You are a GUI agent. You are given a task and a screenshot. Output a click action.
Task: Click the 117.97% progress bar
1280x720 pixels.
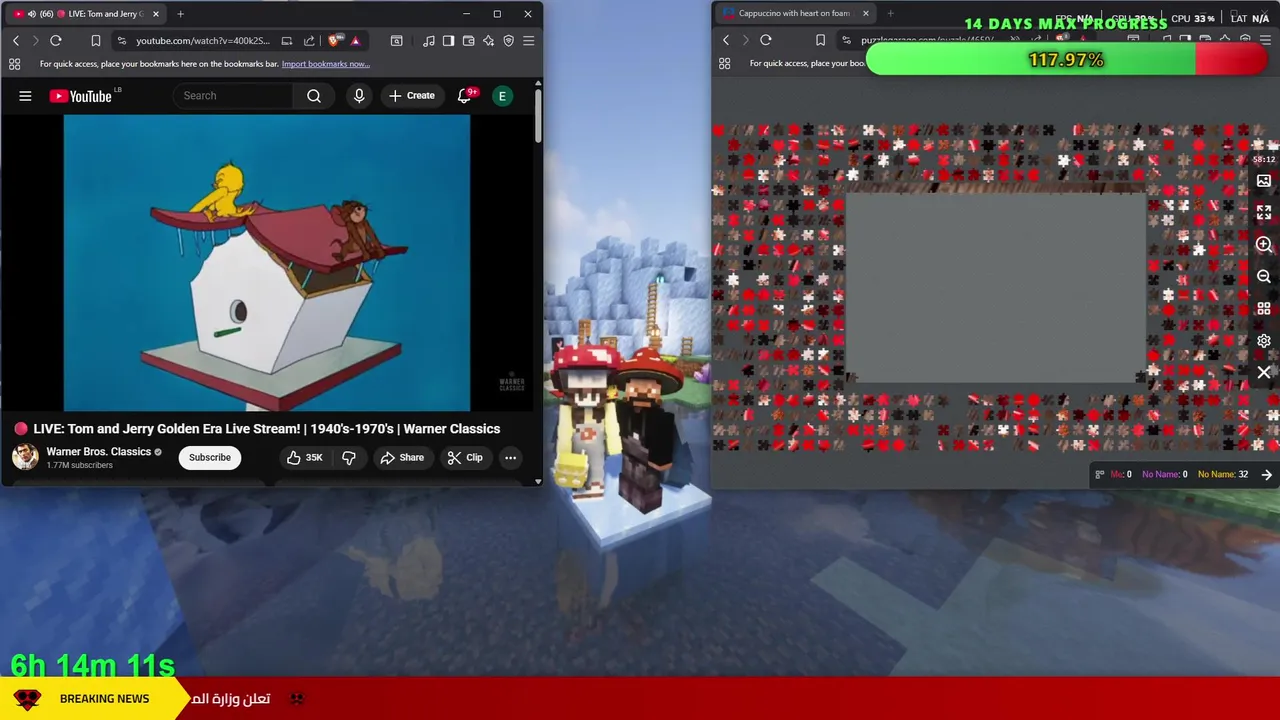coord(1067,60)
